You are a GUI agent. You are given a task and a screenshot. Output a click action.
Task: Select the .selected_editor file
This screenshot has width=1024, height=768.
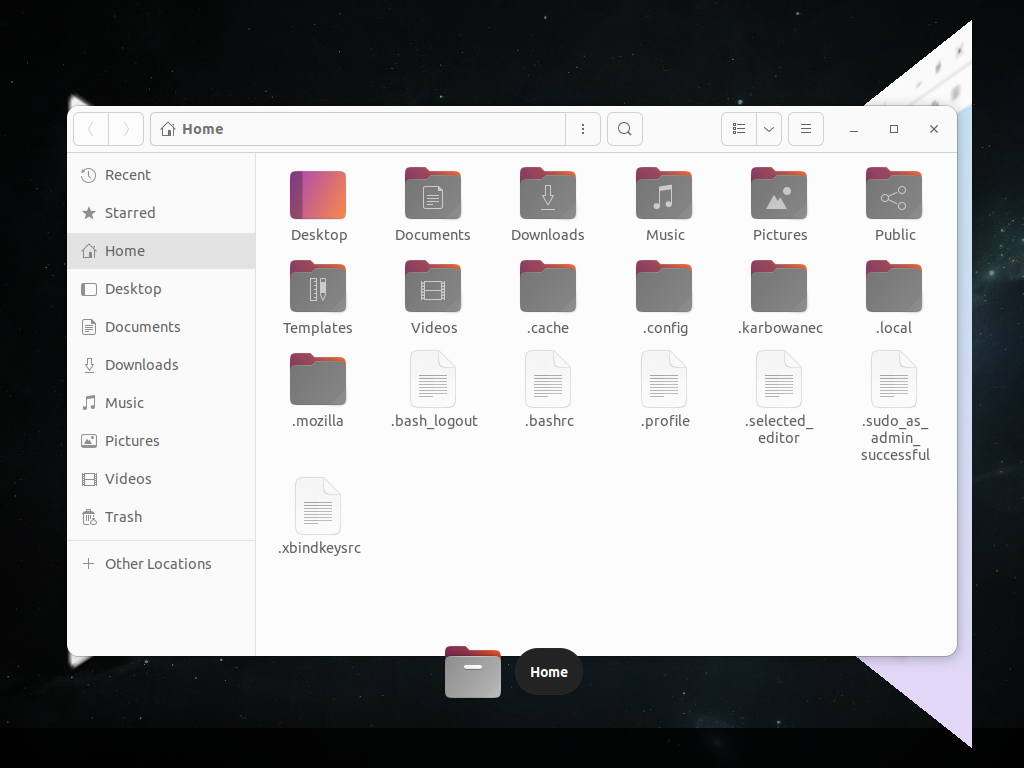pyautogui.click(x=779, y=379)
